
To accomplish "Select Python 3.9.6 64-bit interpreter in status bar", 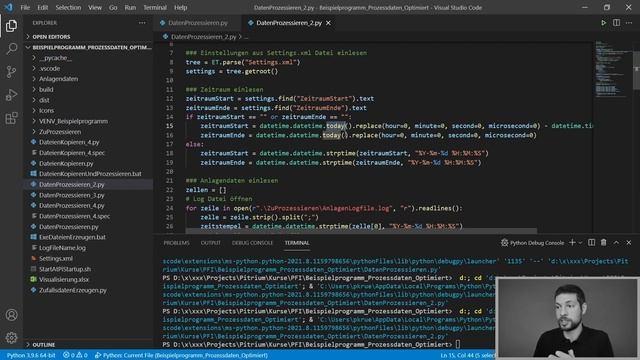I will pyautogui.click(x=31, y=355).
